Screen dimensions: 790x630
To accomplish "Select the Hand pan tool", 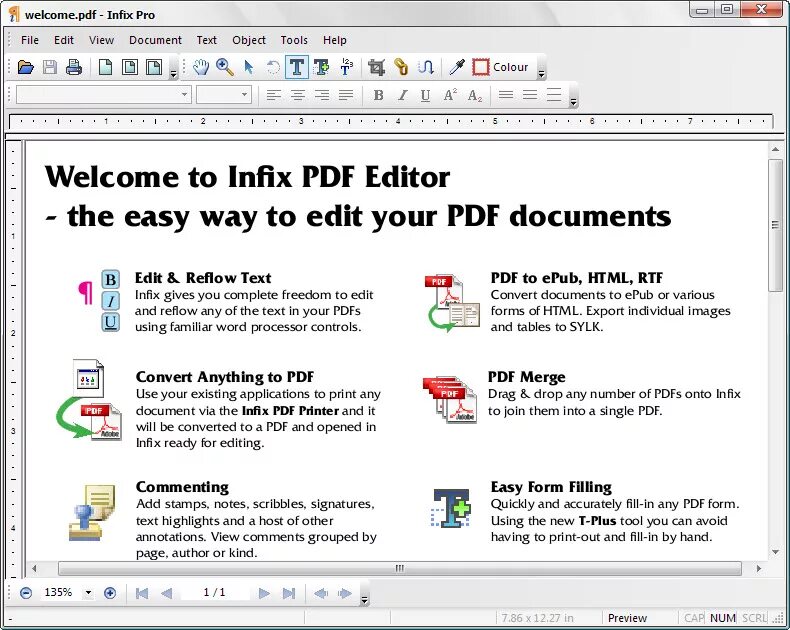I will click(201, 67).
